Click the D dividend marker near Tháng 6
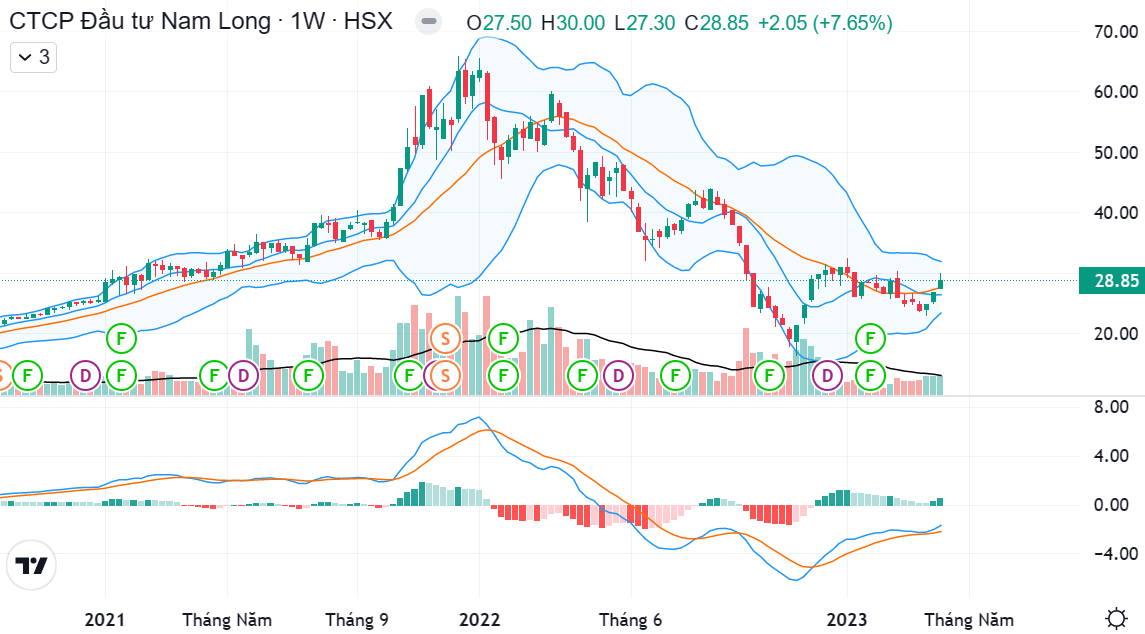The width and height of the screenshot is (1145, 634). pos(619,377)
